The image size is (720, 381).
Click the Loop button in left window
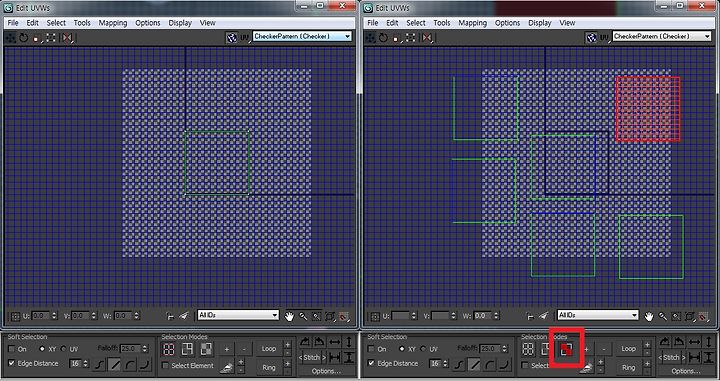coord(269,349)
